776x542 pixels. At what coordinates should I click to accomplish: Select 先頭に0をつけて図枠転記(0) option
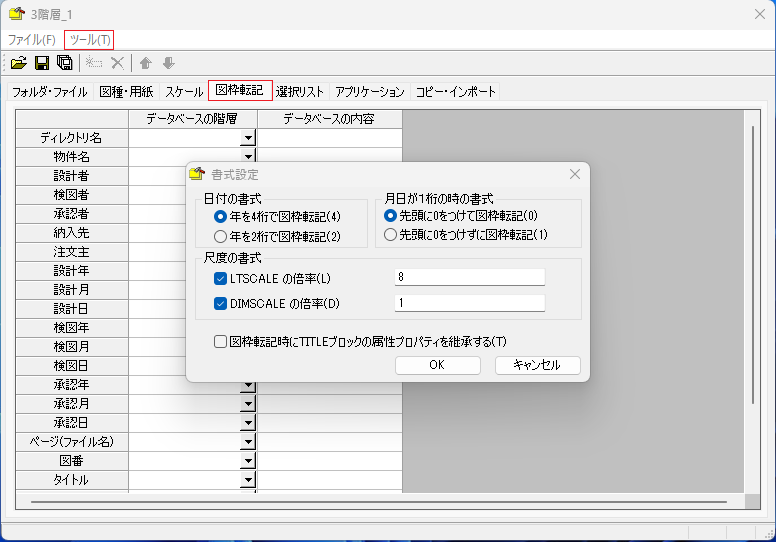(390, 216)
